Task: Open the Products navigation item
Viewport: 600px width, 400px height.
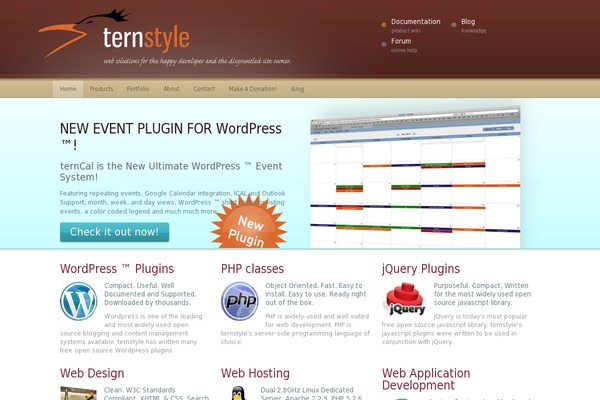Action: click(x=101, y=89)
